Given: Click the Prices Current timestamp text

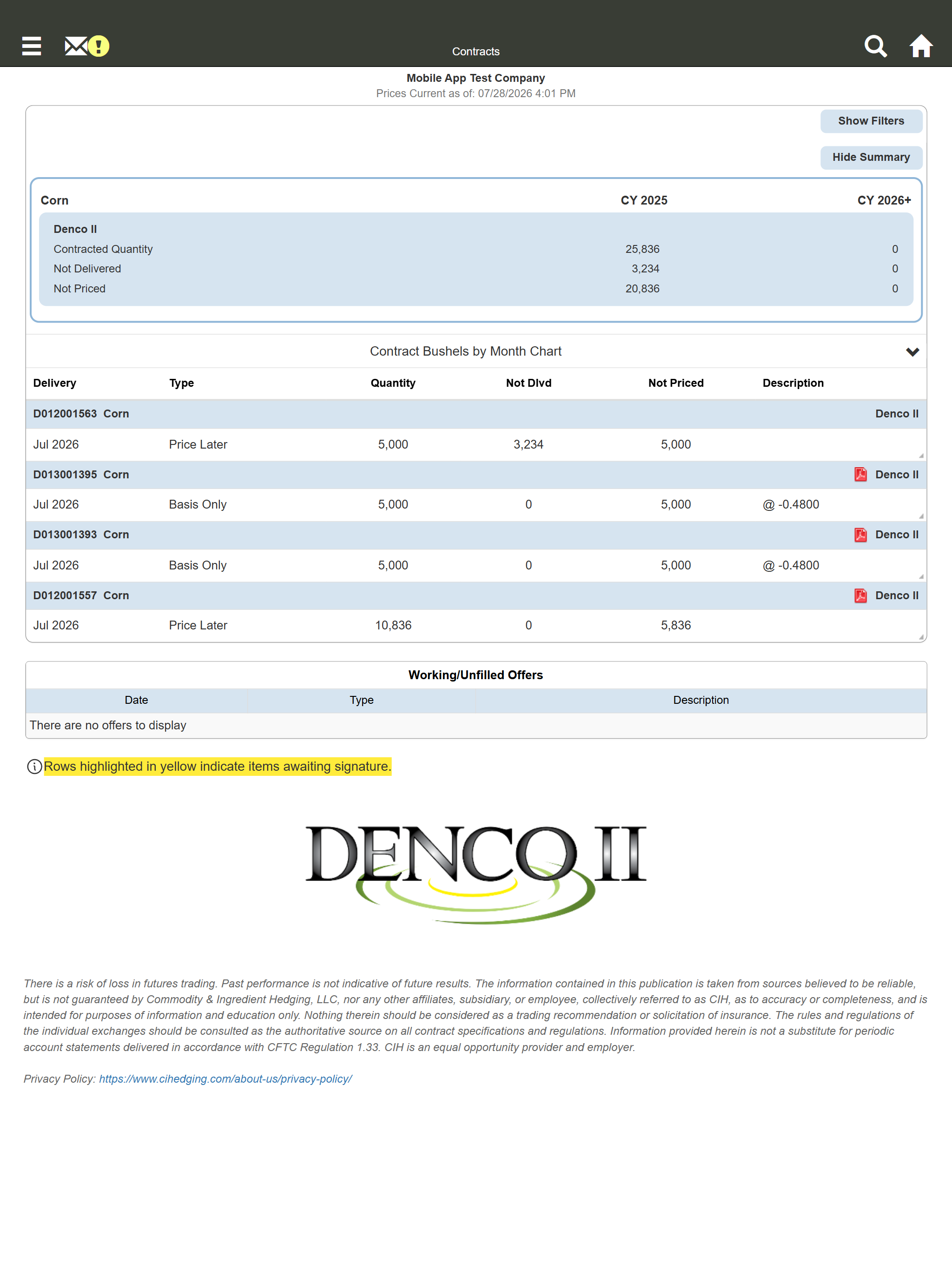Looking at the screenshot, I should coord(476,93).
